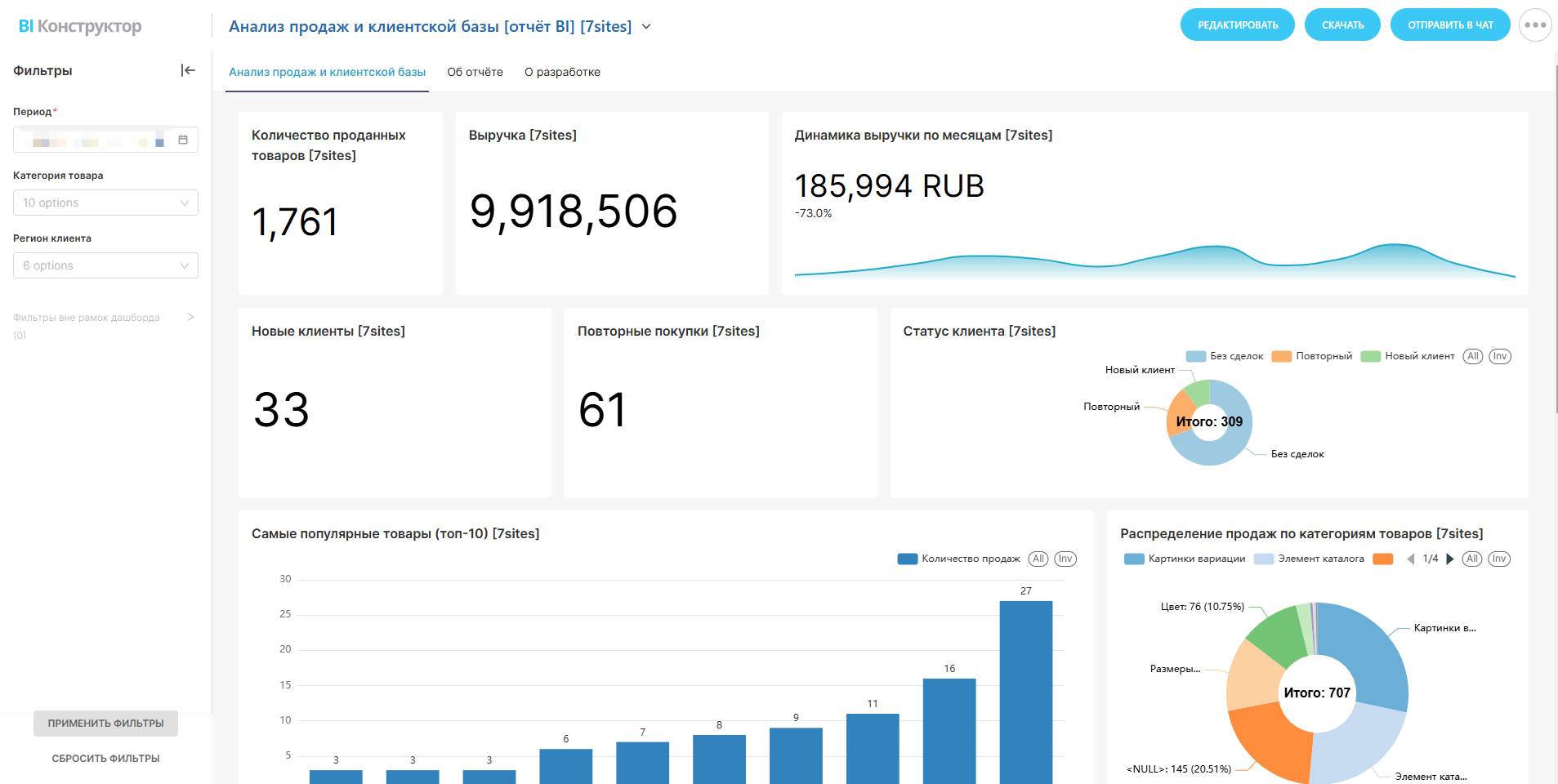Click Сбросить фильтры button
1558x784 pixels.
[105, 759]
